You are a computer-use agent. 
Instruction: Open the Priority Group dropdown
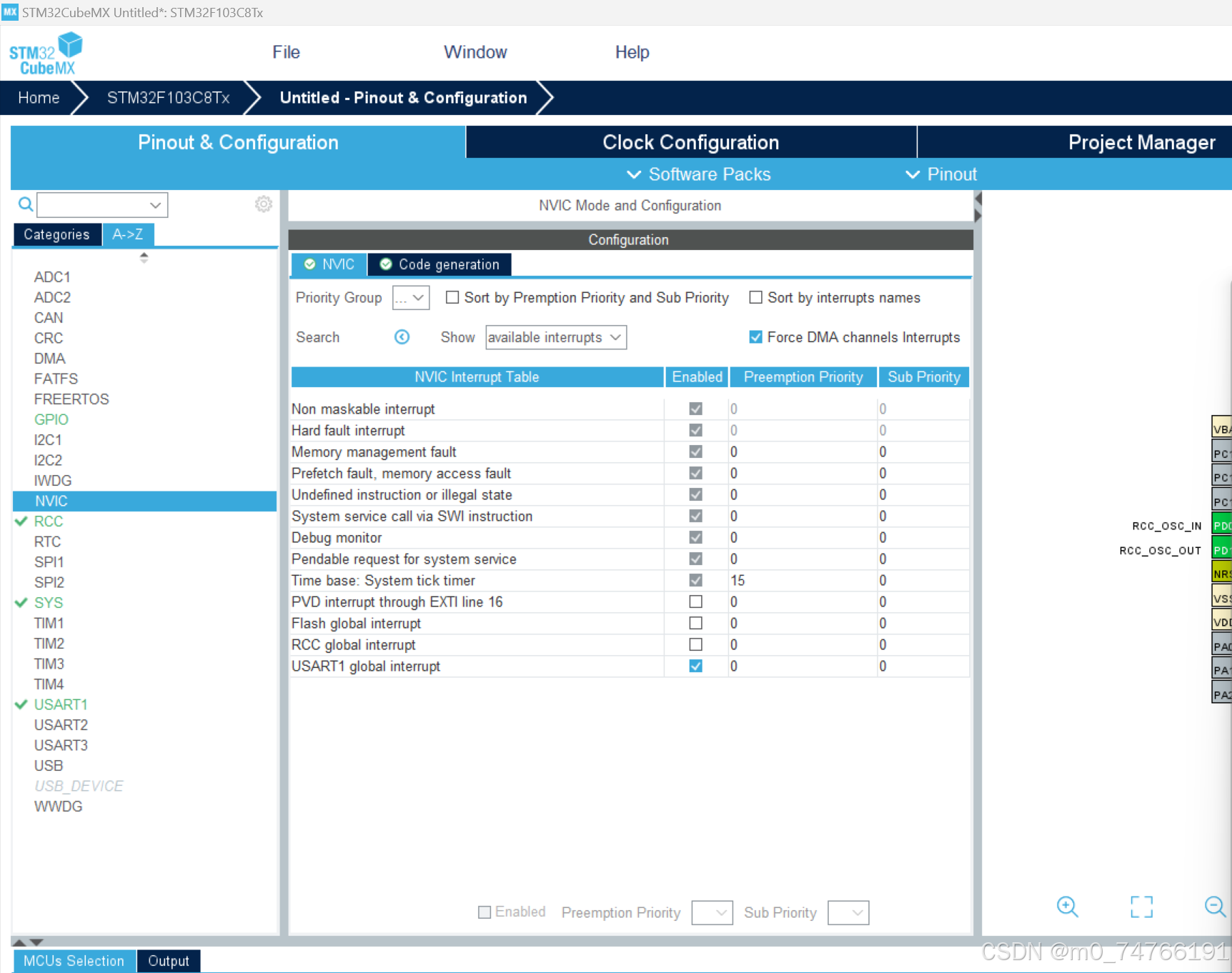point(411,298)
